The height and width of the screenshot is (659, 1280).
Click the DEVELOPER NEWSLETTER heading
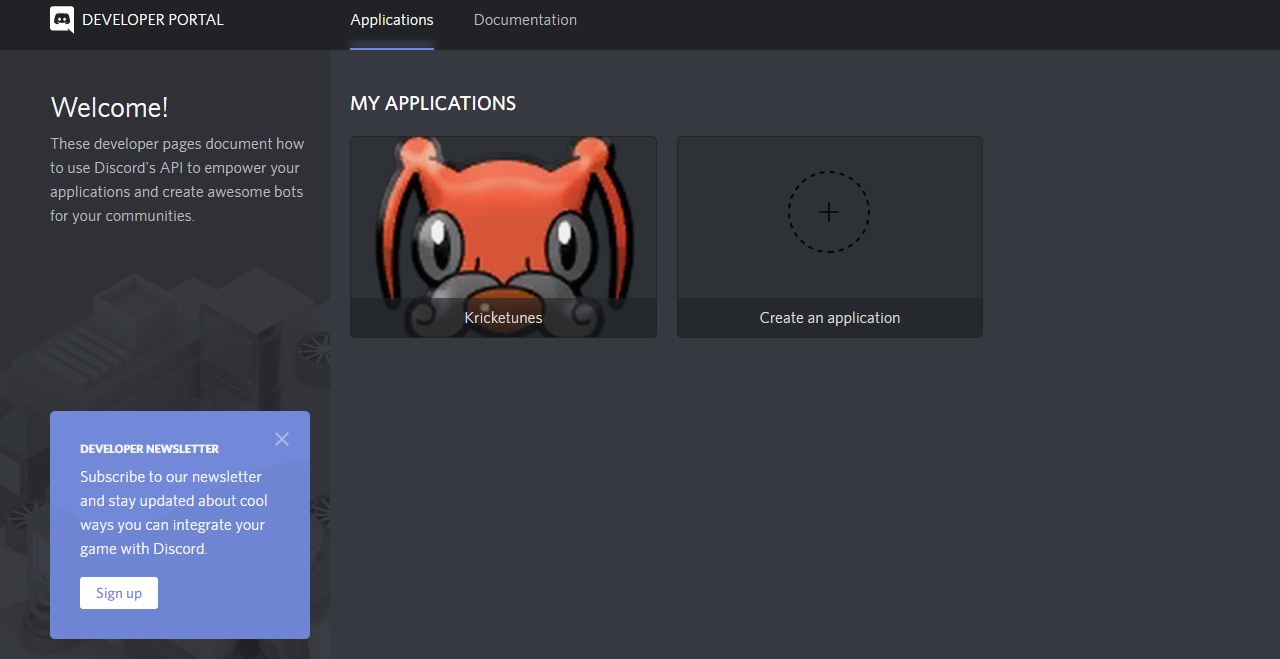tap(149, 449)
